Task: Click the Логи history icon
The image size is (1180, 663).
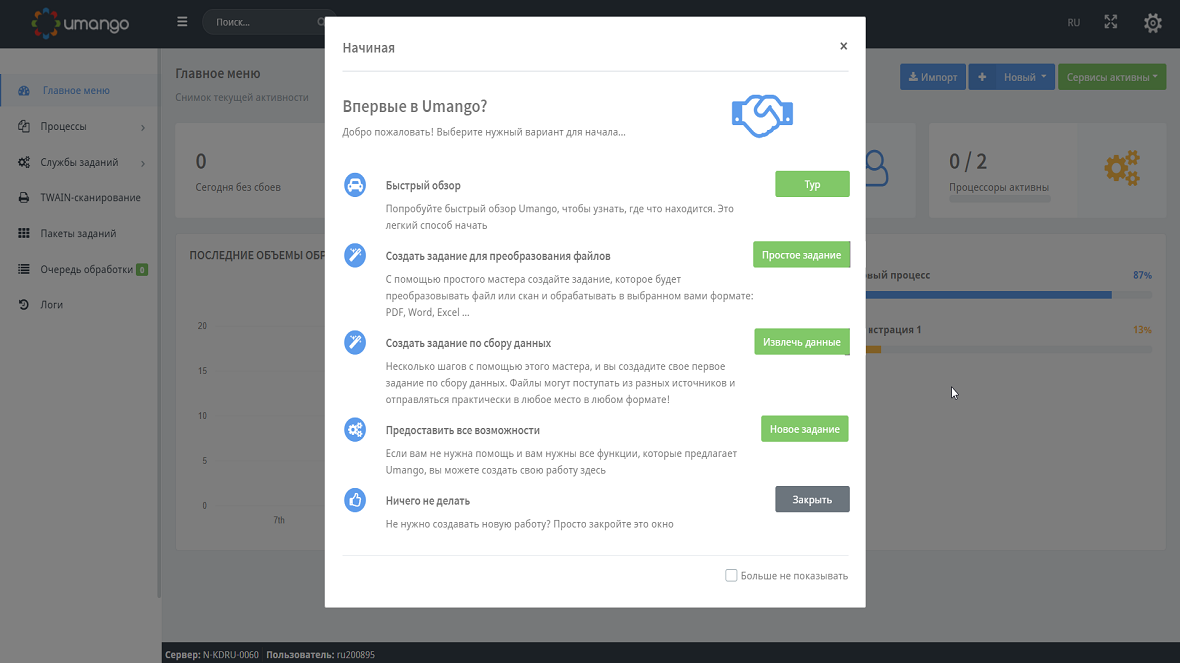Action: tap(24, 305)
